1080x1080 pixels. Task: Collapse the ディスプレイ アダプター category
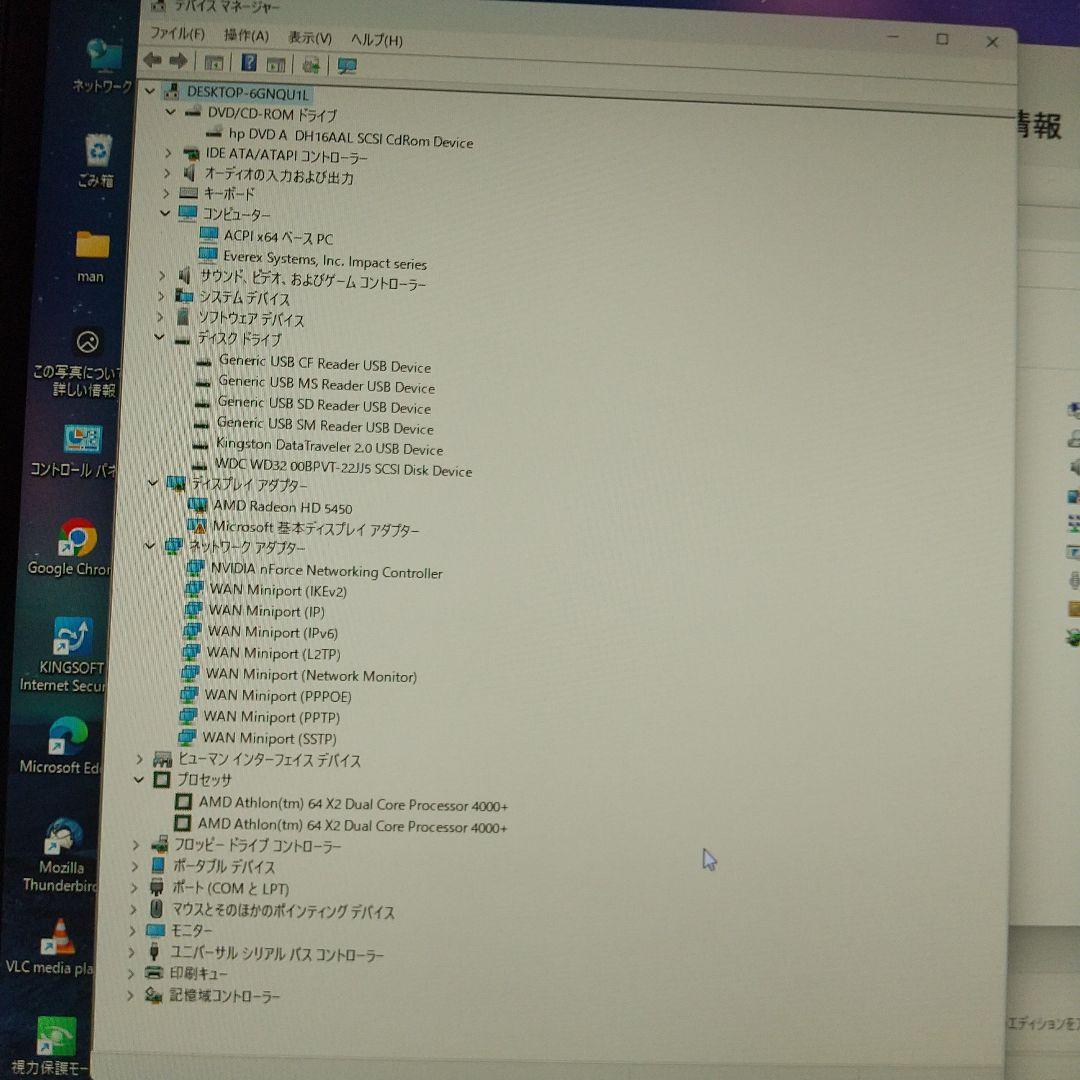(153, 483)
